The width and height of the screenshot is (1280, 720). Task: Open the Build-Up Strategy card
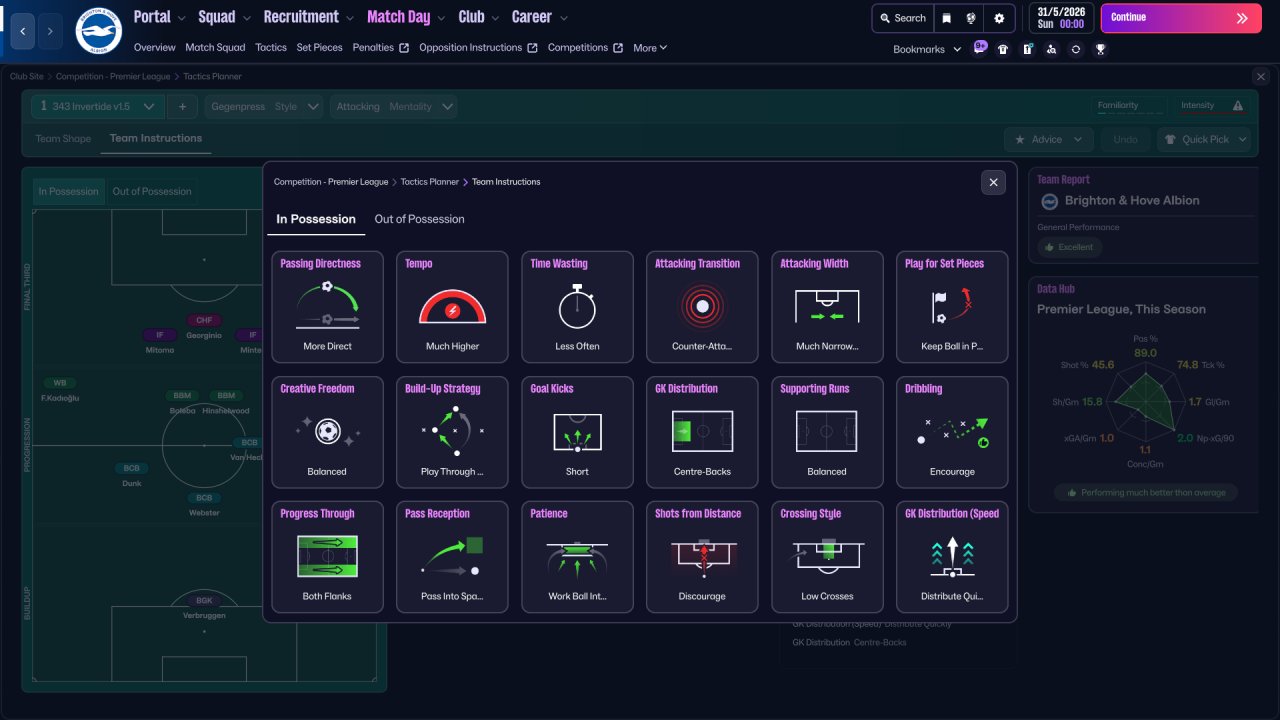coord(452,432)
